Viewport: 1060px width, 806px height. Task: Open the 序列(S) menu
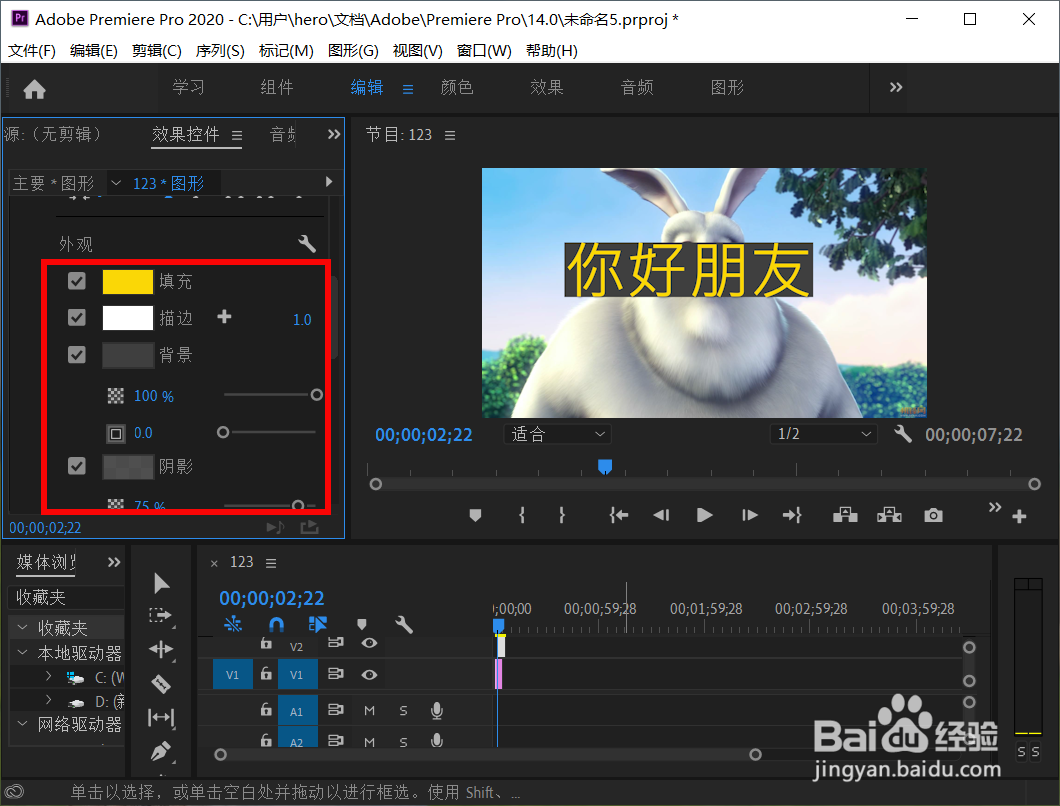(220, 51)
